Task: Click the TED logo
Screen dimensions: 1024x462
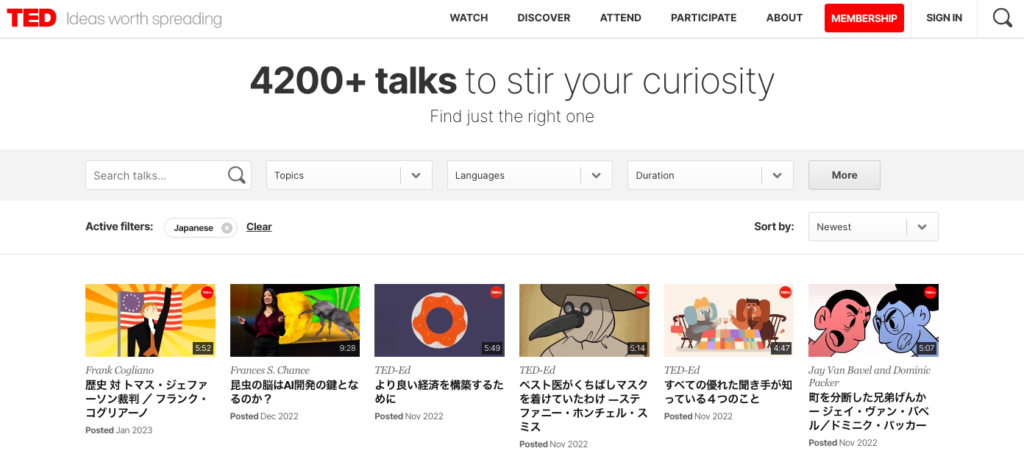Action: (31, 18)
